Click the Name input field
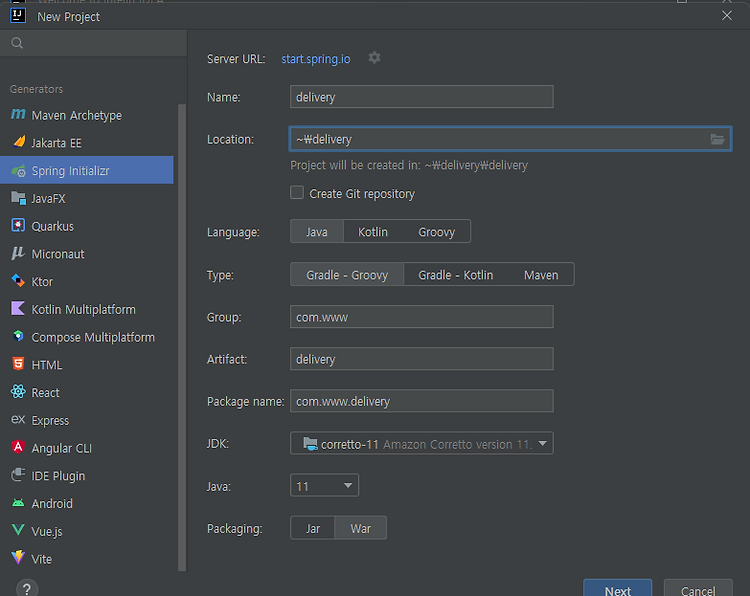Image resolution: width=750 pixels, height=596 pixels. (x=422, y=97)
